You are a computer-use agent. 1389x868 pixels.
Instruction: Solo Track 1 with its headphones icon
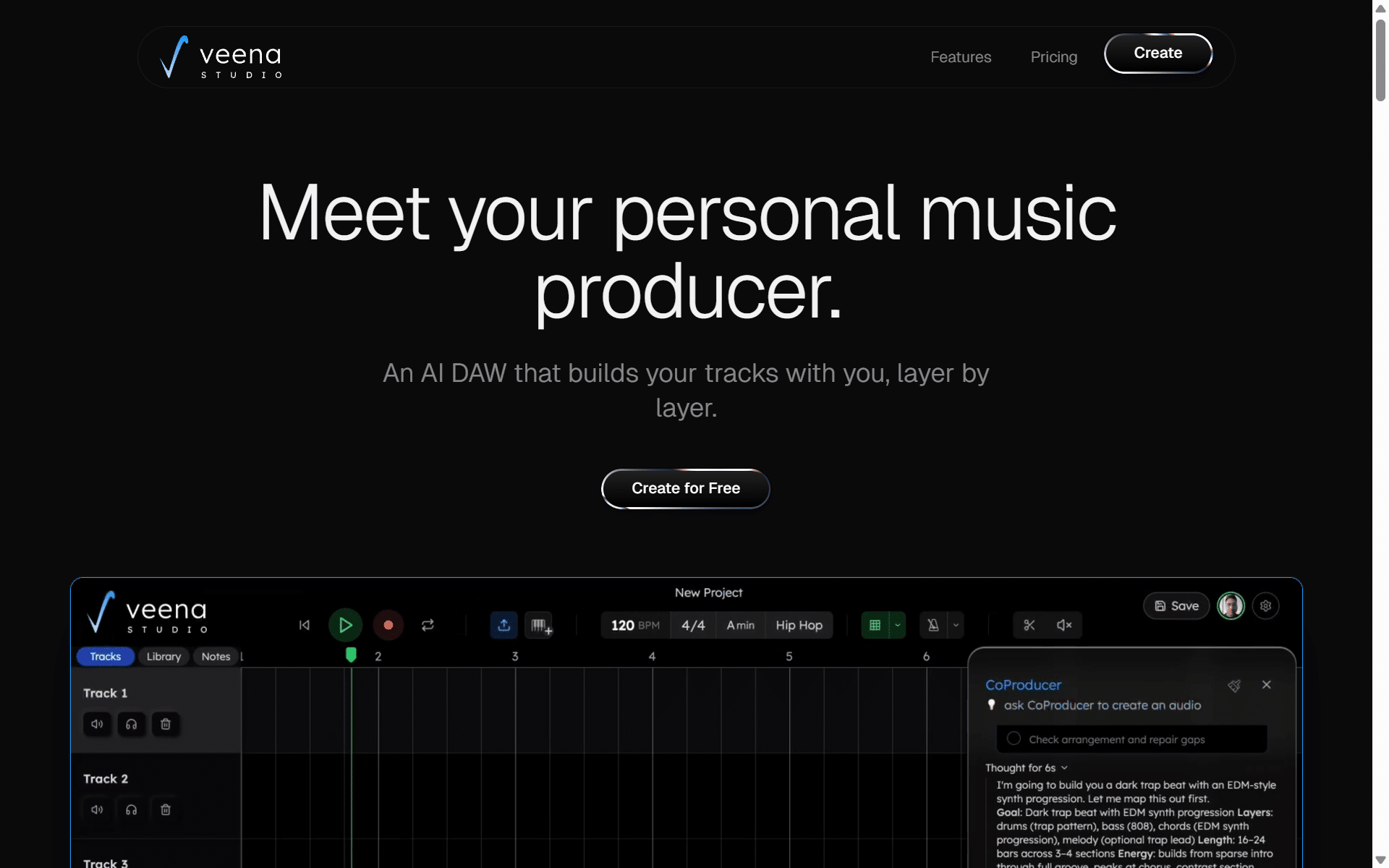coord(131,724)
